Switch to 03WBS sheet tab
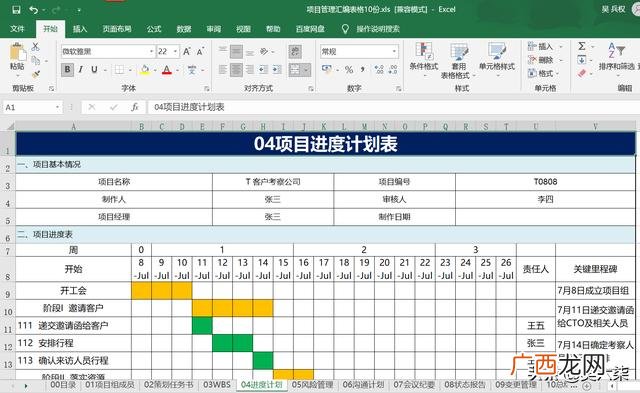This screenshot has width=640, height=393. [x=217, y=384]
